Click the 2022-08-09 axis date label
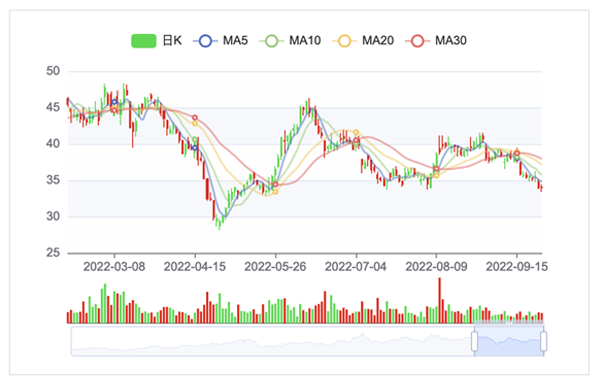 (436, 267)
